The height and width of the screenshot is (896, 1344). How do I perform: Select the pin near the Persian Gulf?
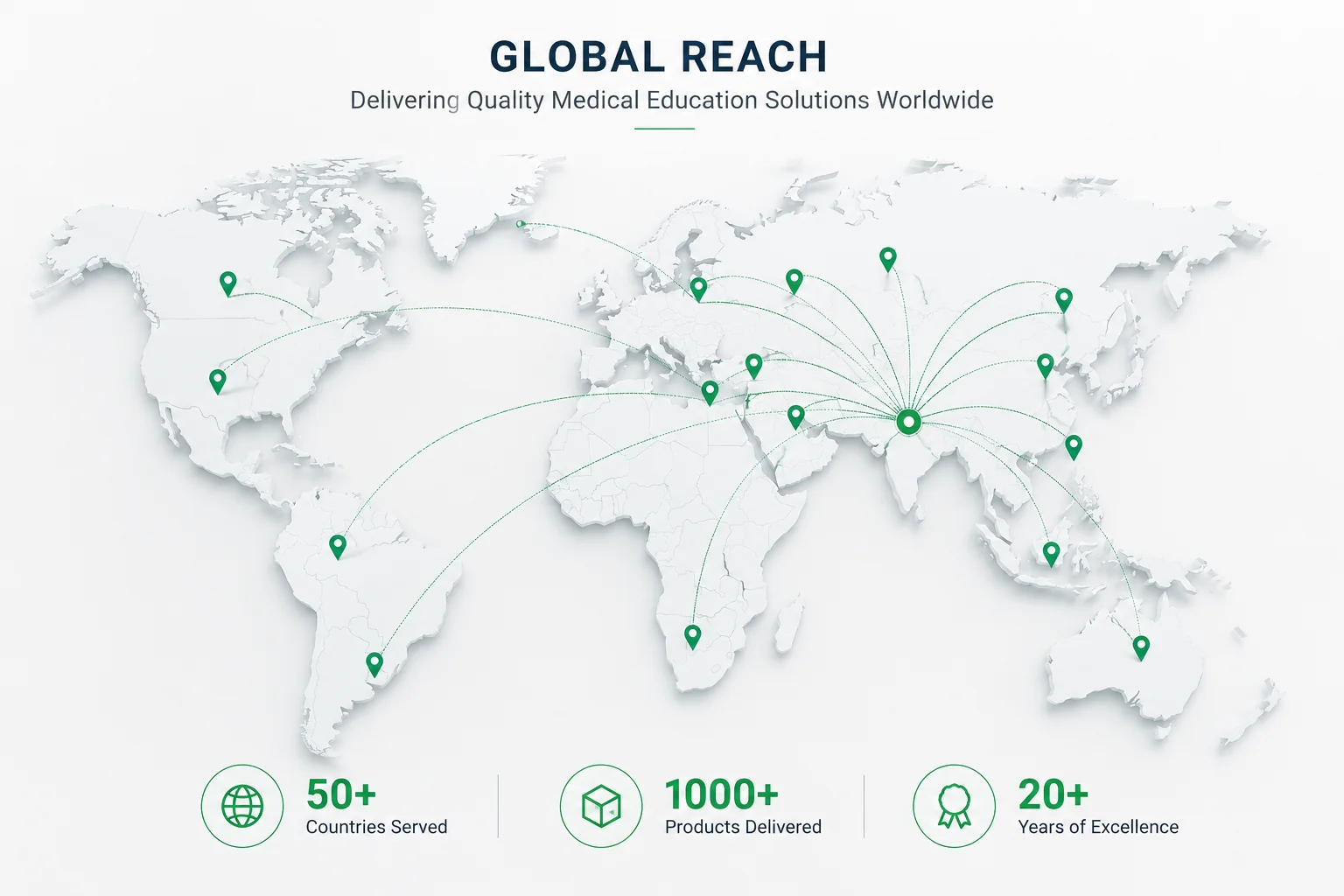pos(795,416)
